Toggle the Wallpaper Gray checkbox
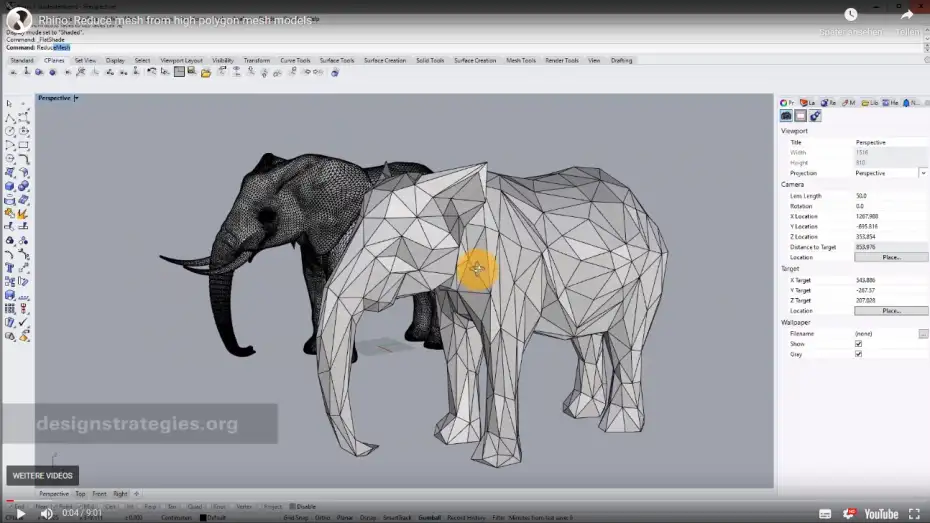Image resolution: width=930 pixels, height=523 pixels. [858, 354]
